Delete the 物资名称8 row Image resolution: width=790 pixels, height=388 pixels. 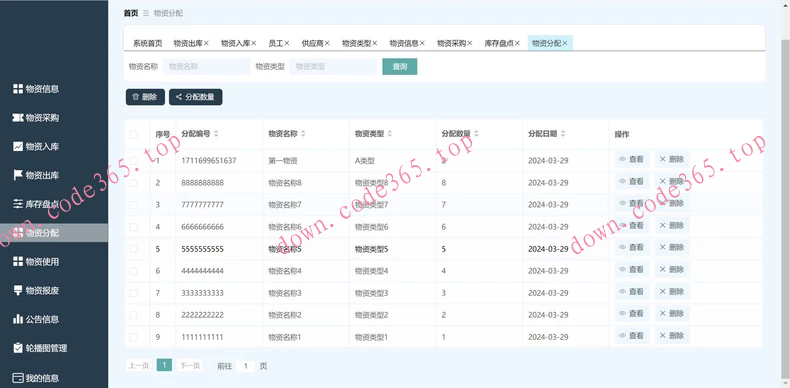(672, 181)
